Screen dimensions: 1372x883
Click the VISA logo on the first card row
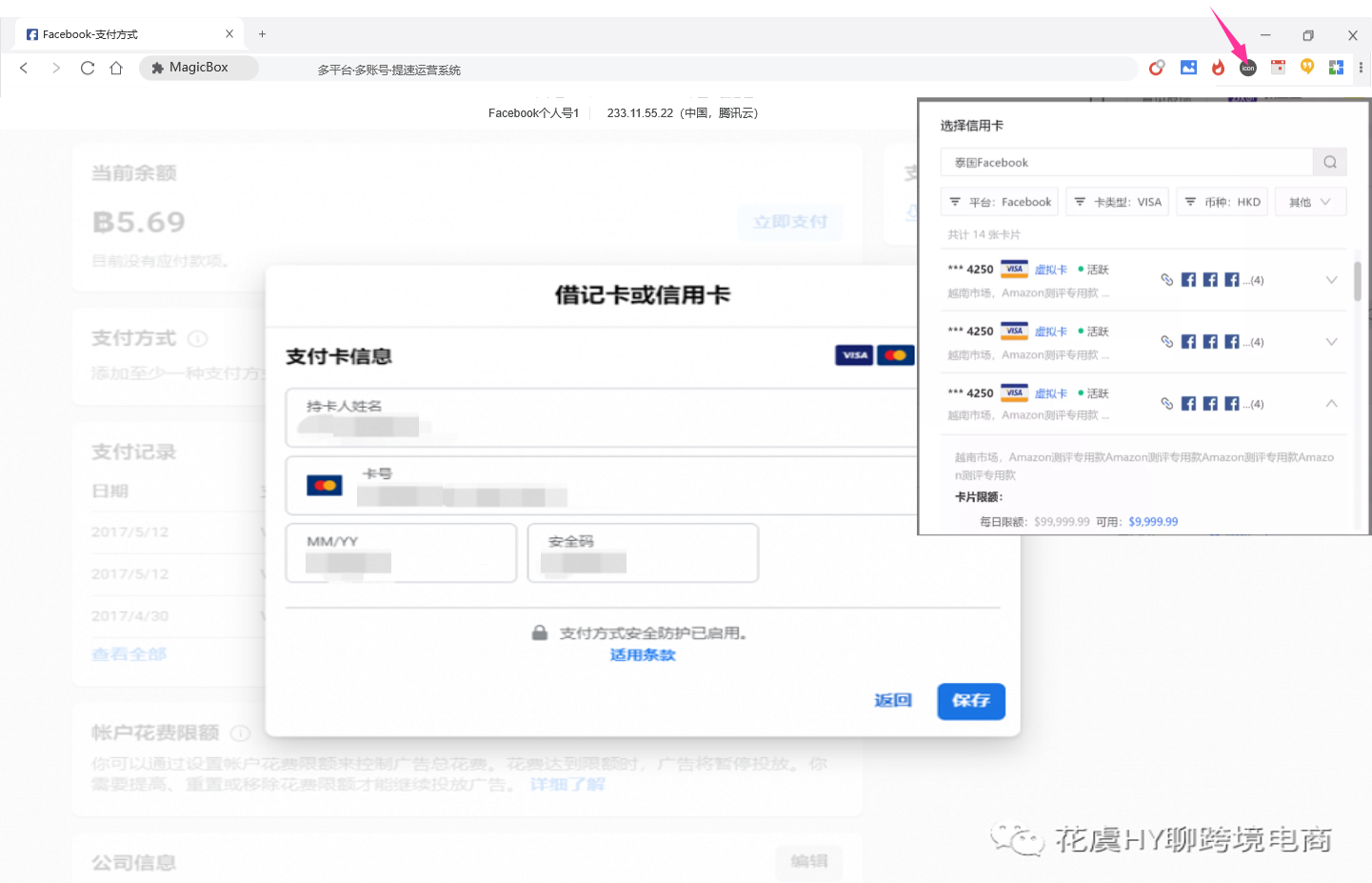[x=1014, y=269]
